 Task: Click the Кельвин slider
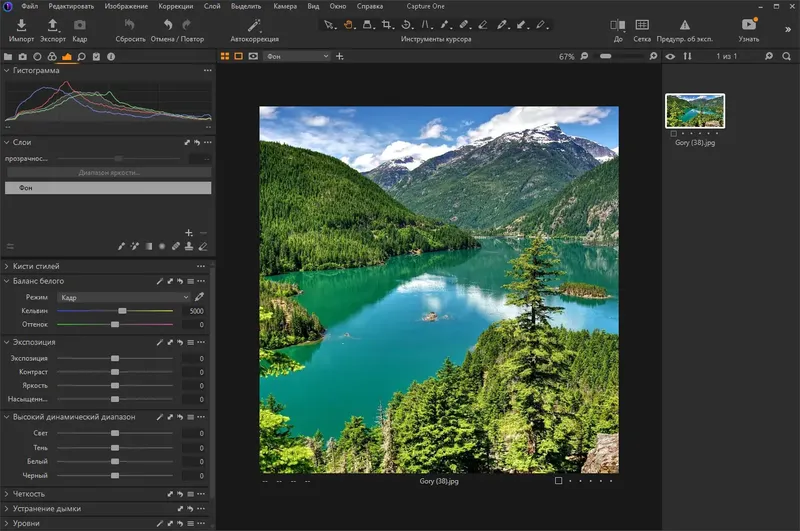(115, 311)
